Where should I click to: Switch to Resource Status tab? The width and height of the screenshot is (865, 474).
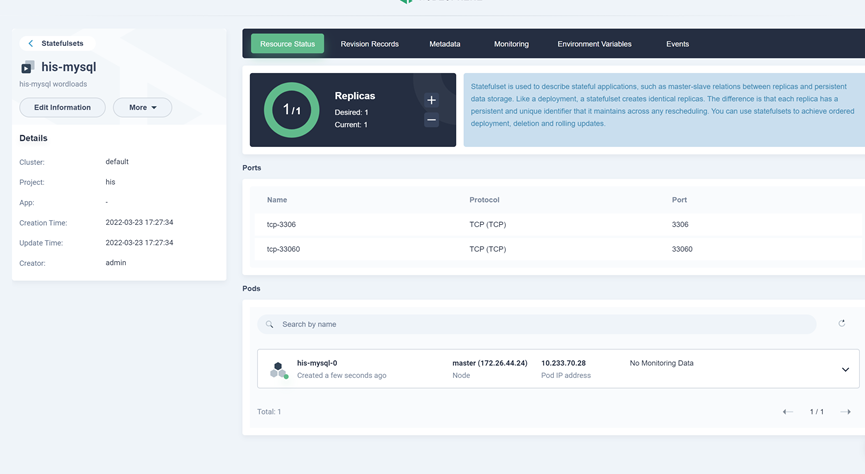point(287,44)
